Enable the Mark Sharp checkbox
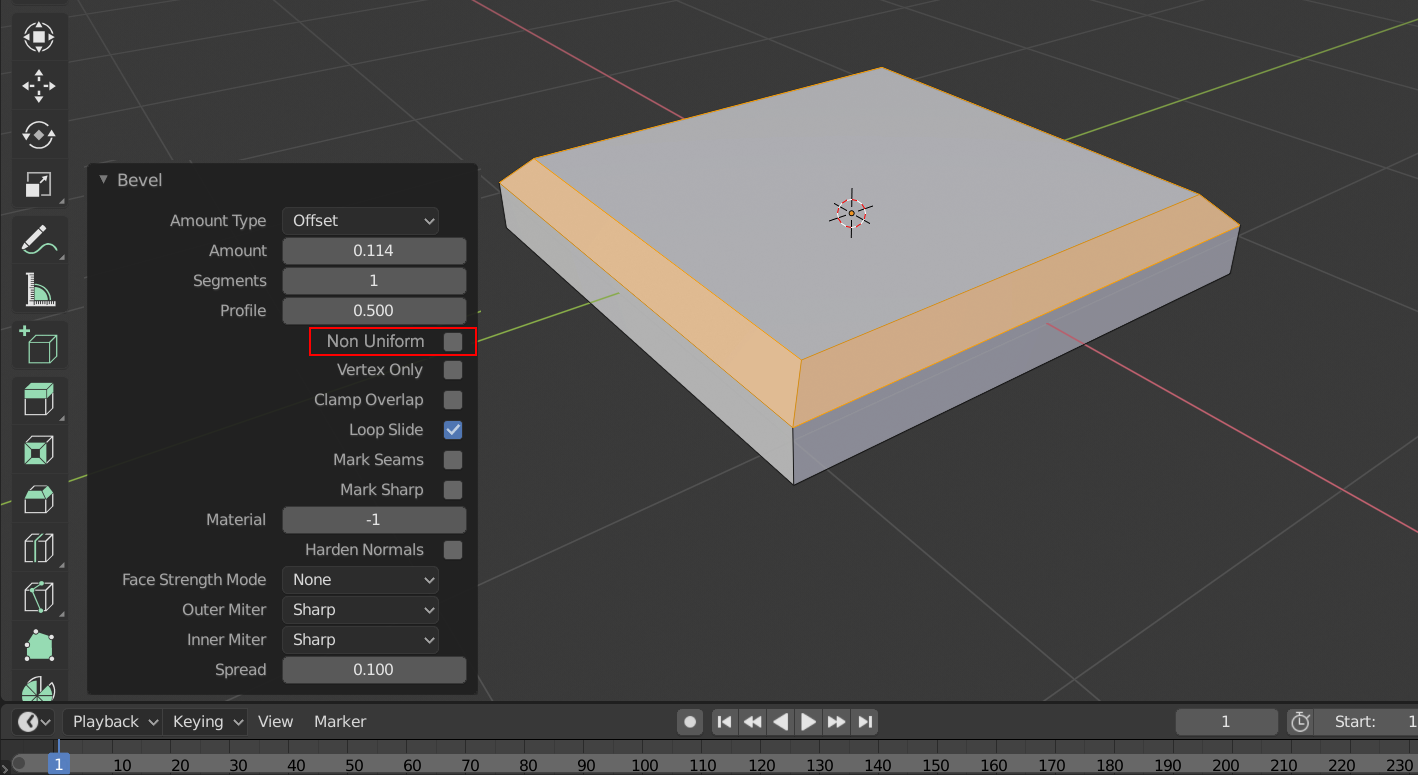Image resolution: width=1418 pixels, height=775 pixels. click(453, 490)
